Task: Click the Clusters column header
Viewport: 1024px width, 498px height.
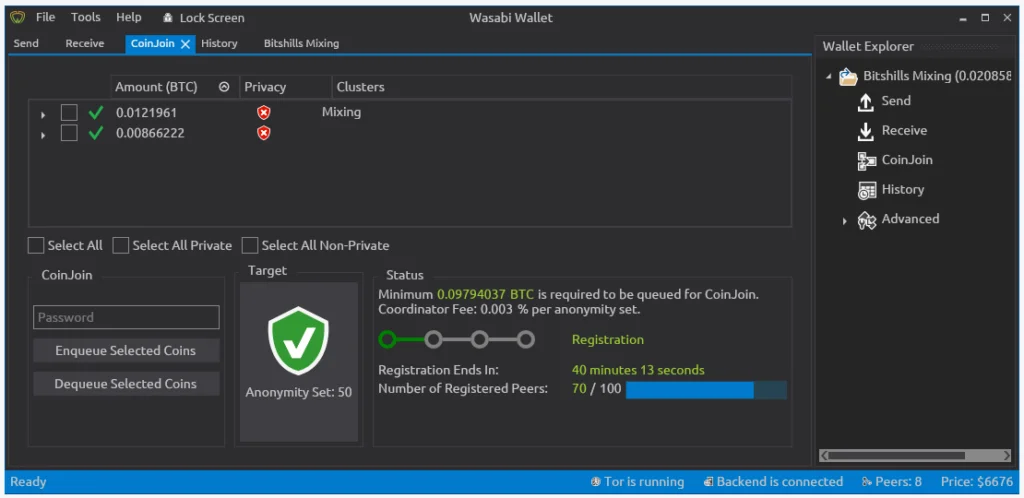Action: [x=562, y=87]
